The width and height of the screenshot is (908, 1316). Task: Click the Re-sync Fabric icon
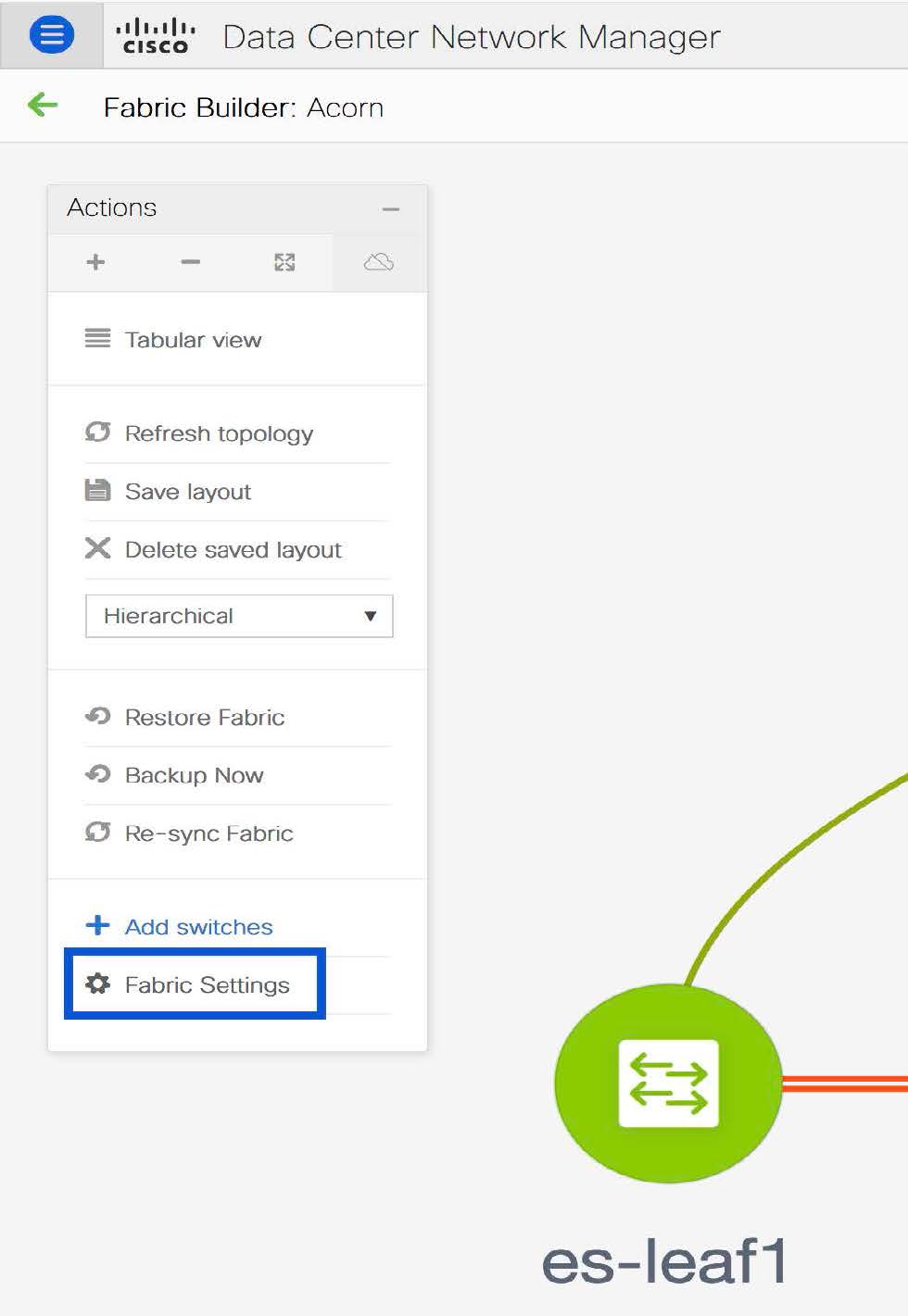[97, 832]
